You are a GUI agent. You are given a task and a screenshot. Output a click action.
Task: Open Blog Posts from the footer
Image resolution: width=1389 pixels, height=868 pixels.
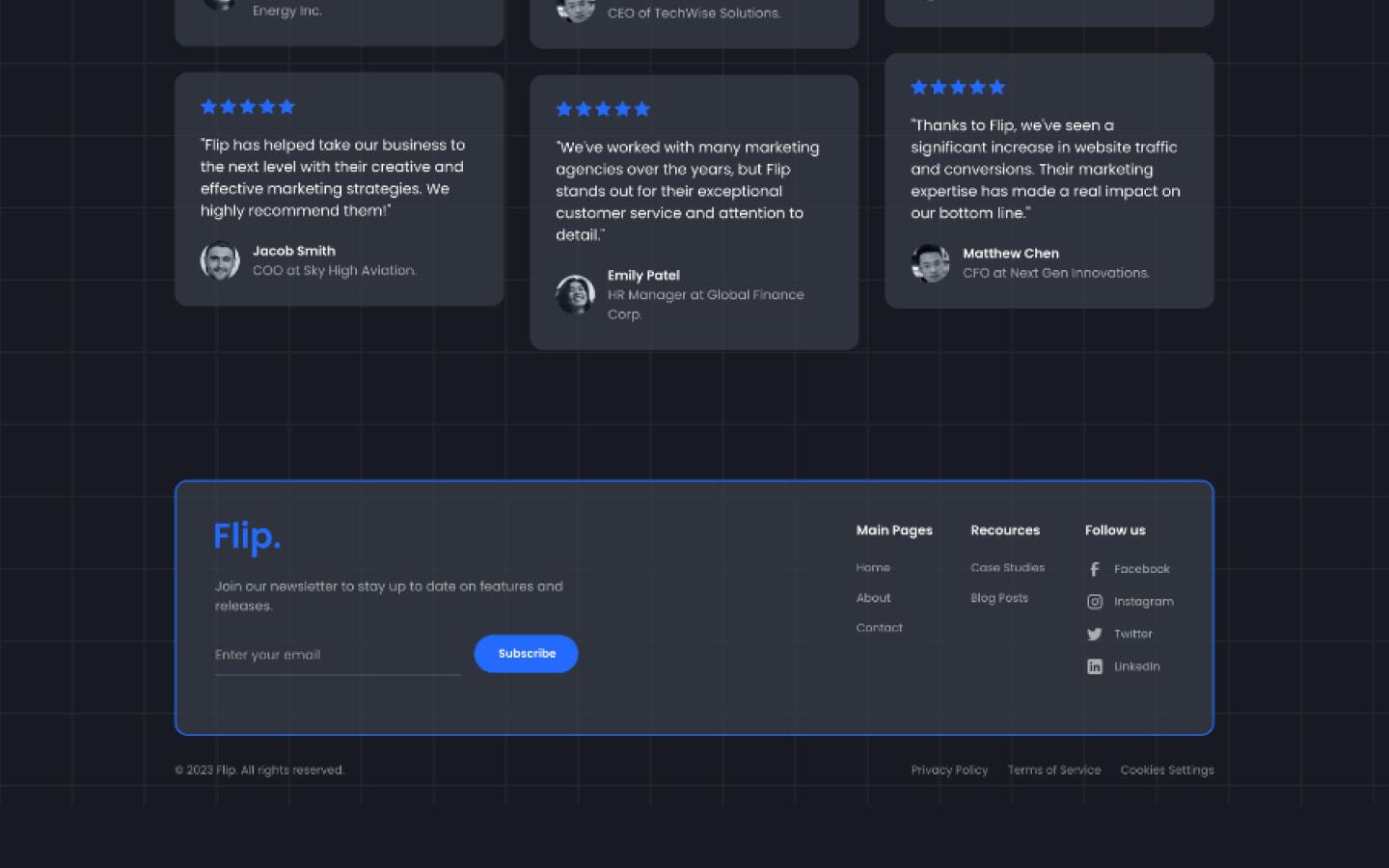point(999,597)
